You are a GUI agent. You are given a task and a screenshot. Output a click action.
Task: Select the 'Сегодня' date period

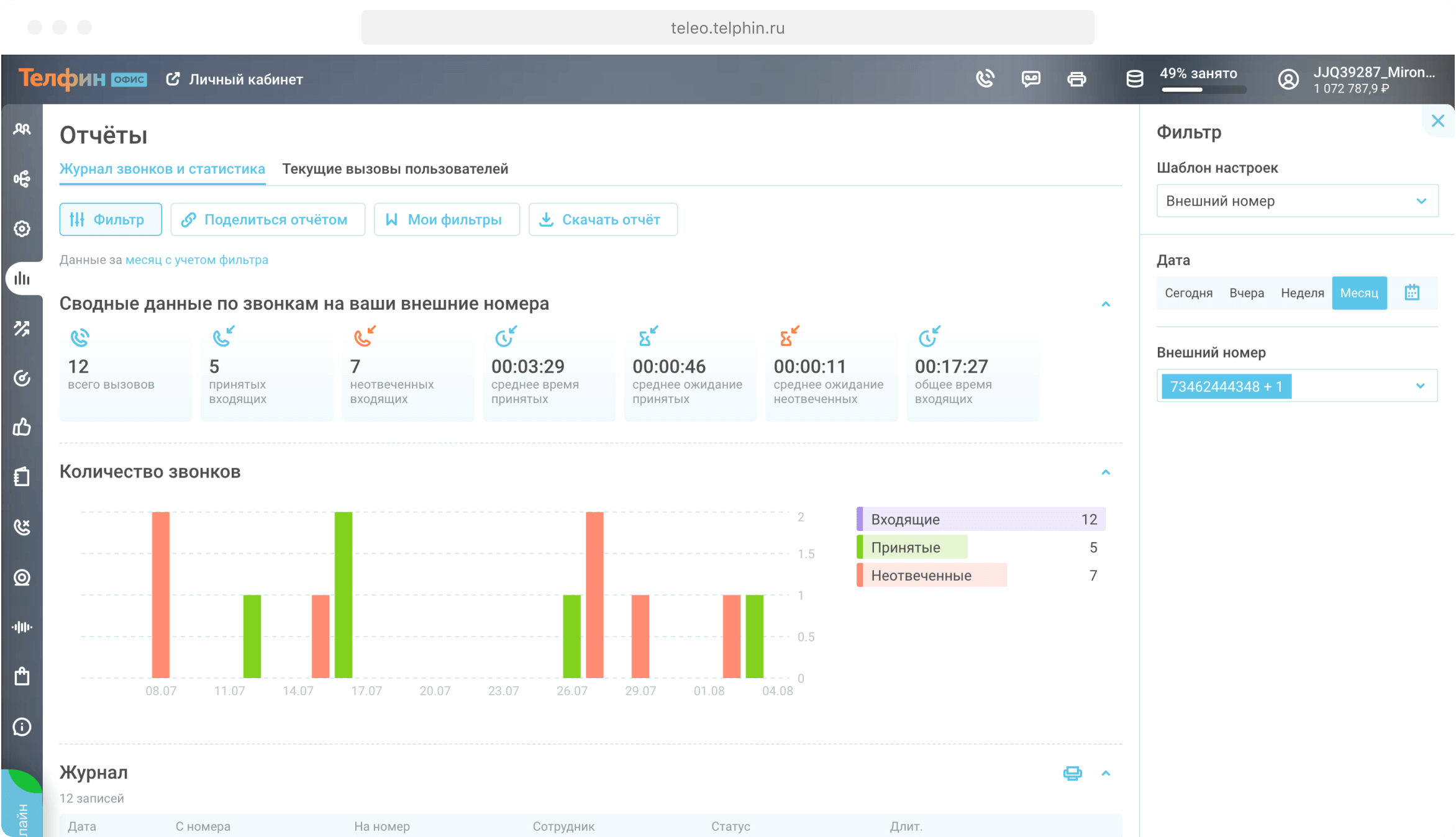point(1188,293)
